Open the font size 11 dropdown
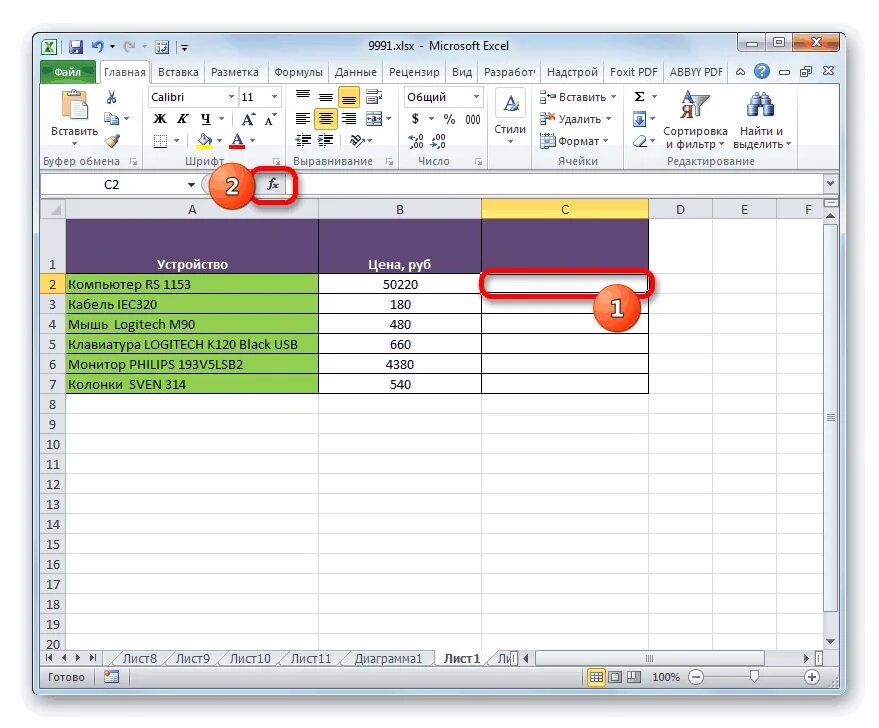This screenshot has height=728, width=879. click(274, 97)
